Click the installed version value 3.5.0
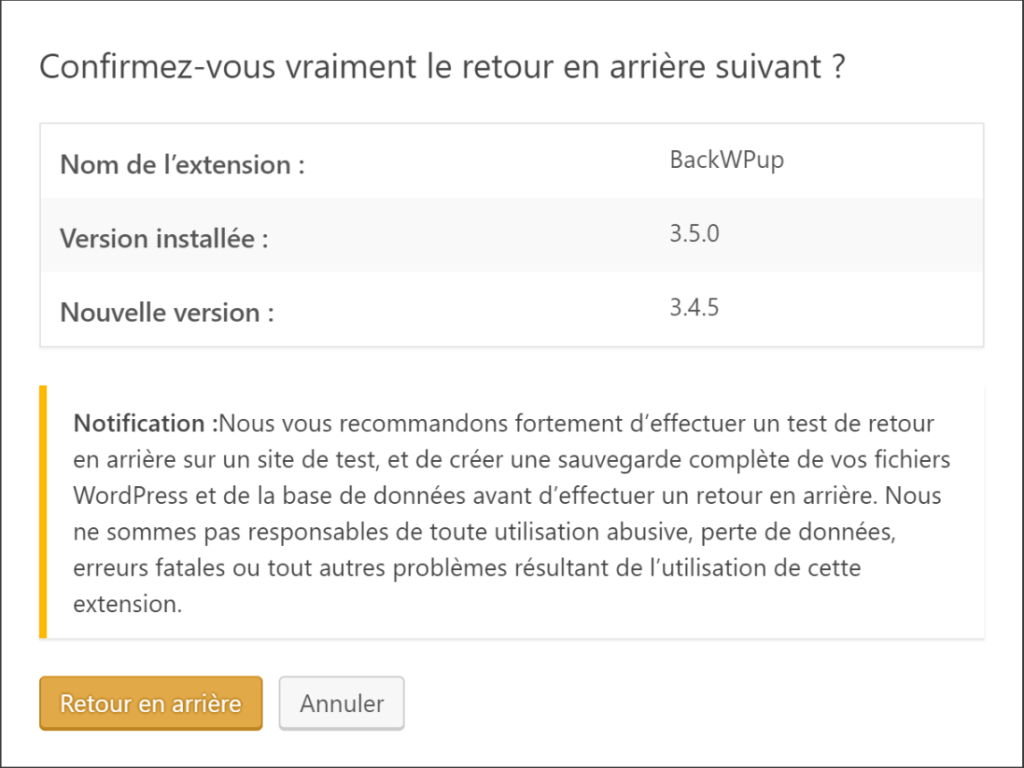 694,233
